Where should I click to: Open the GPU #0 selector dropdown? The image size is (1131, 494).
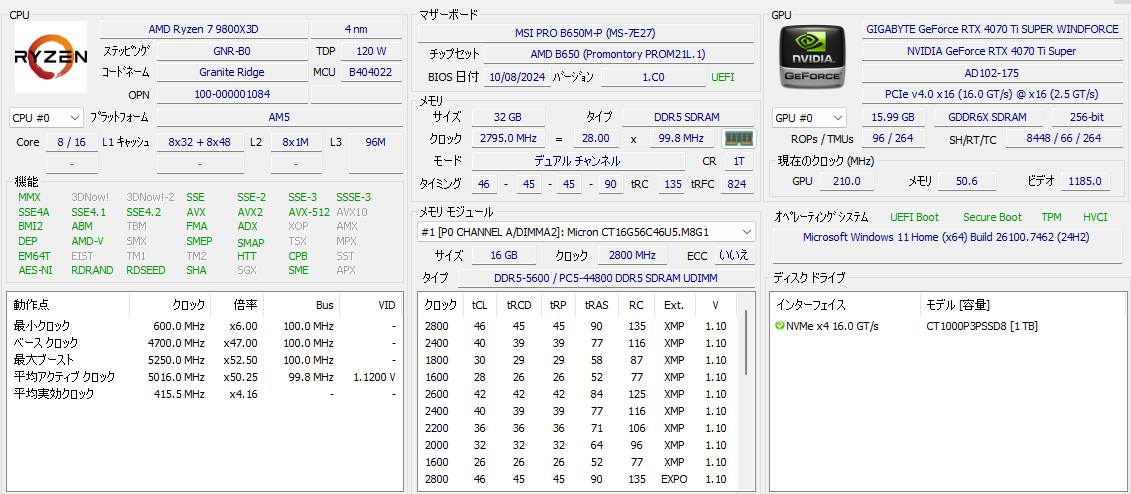[810, 117]
